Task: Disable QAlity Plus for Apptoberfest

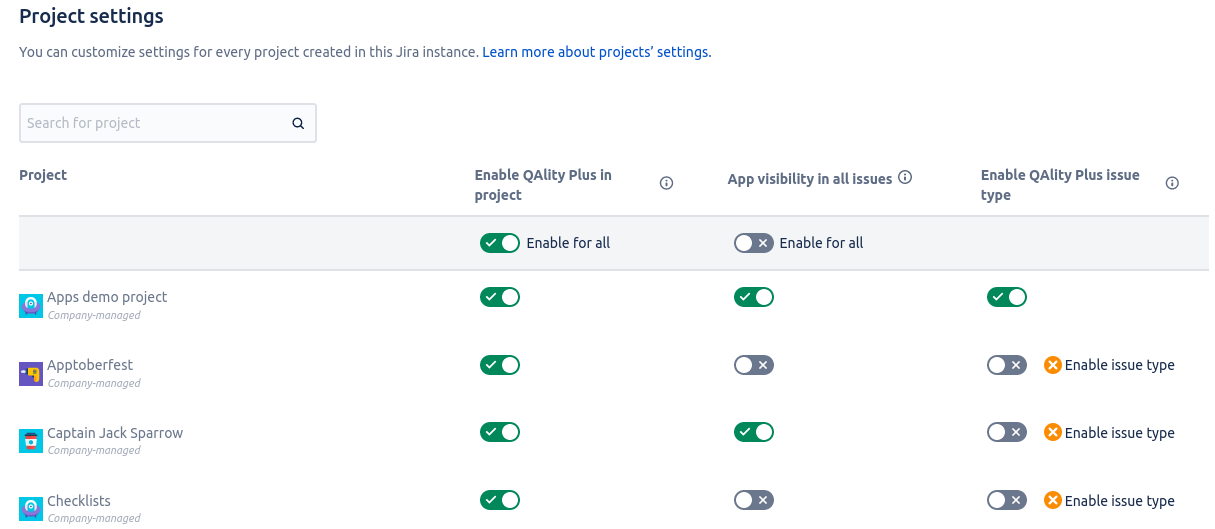Action: coord(500,365)
